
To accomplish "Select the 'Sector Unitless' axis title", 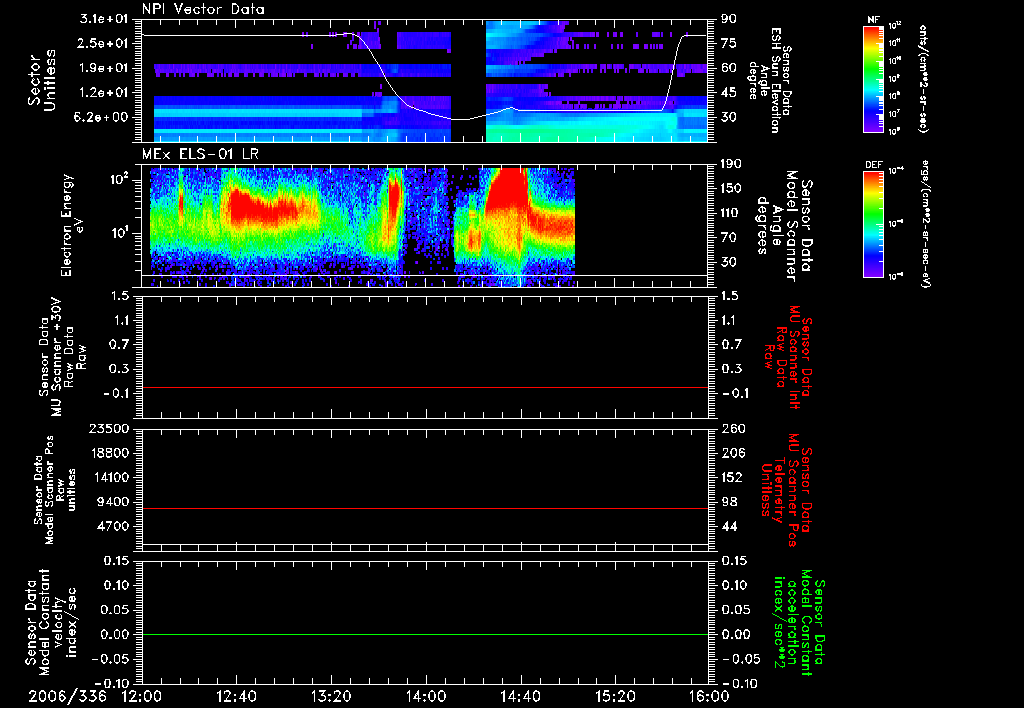I will 42,80.
